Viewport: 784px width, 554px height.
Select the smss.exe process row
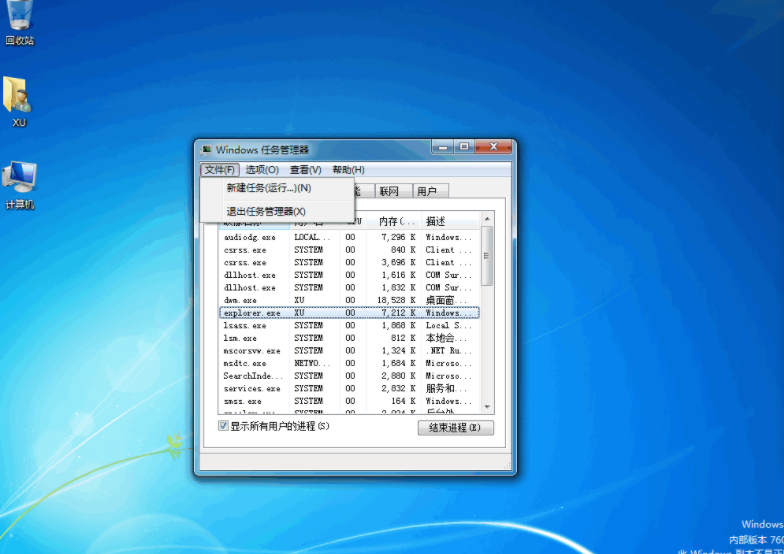pos(350,401)
